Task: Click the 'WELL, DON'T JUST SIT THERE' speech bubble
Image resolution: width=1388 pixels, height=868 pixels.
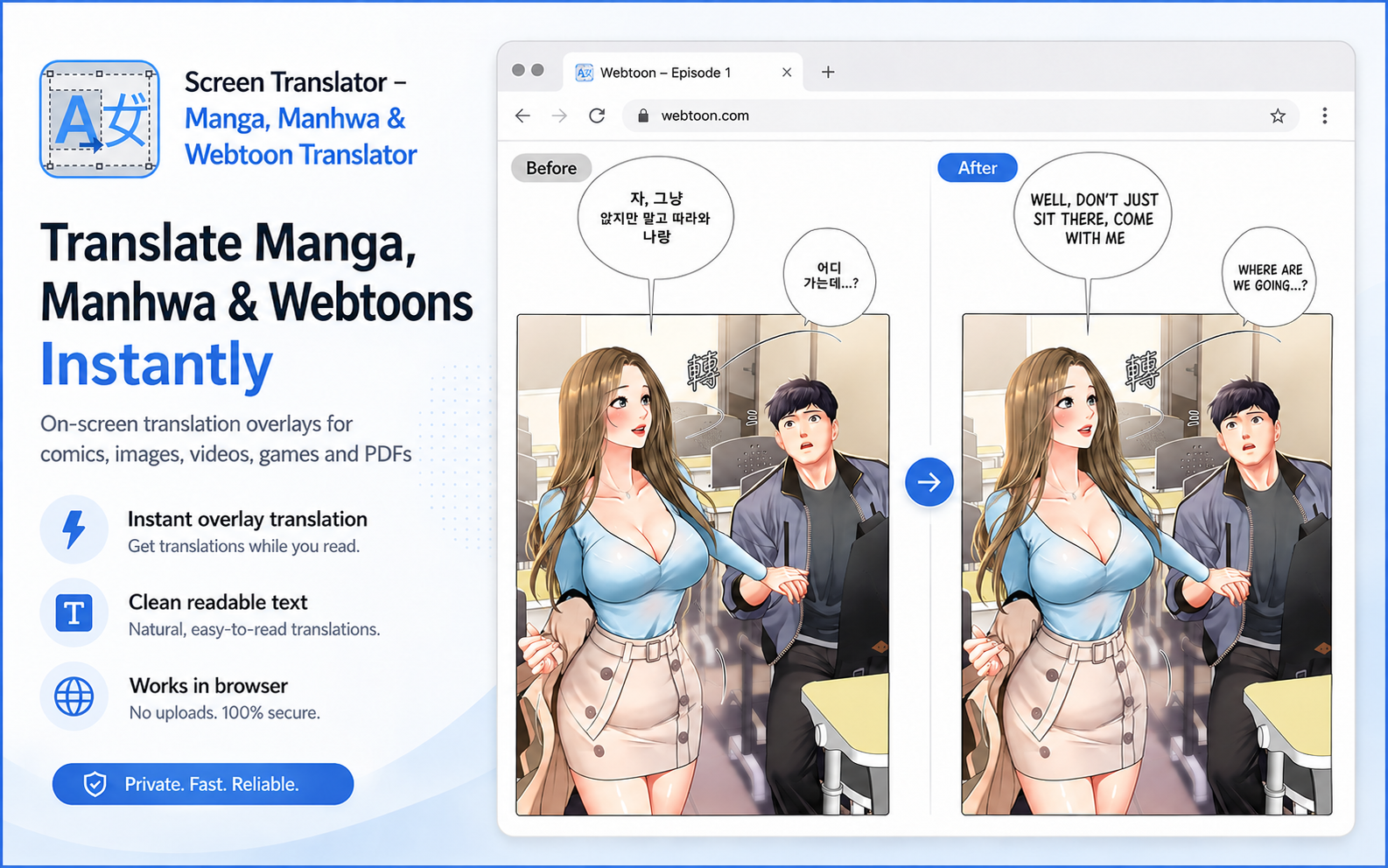Action: point(1094,218)
